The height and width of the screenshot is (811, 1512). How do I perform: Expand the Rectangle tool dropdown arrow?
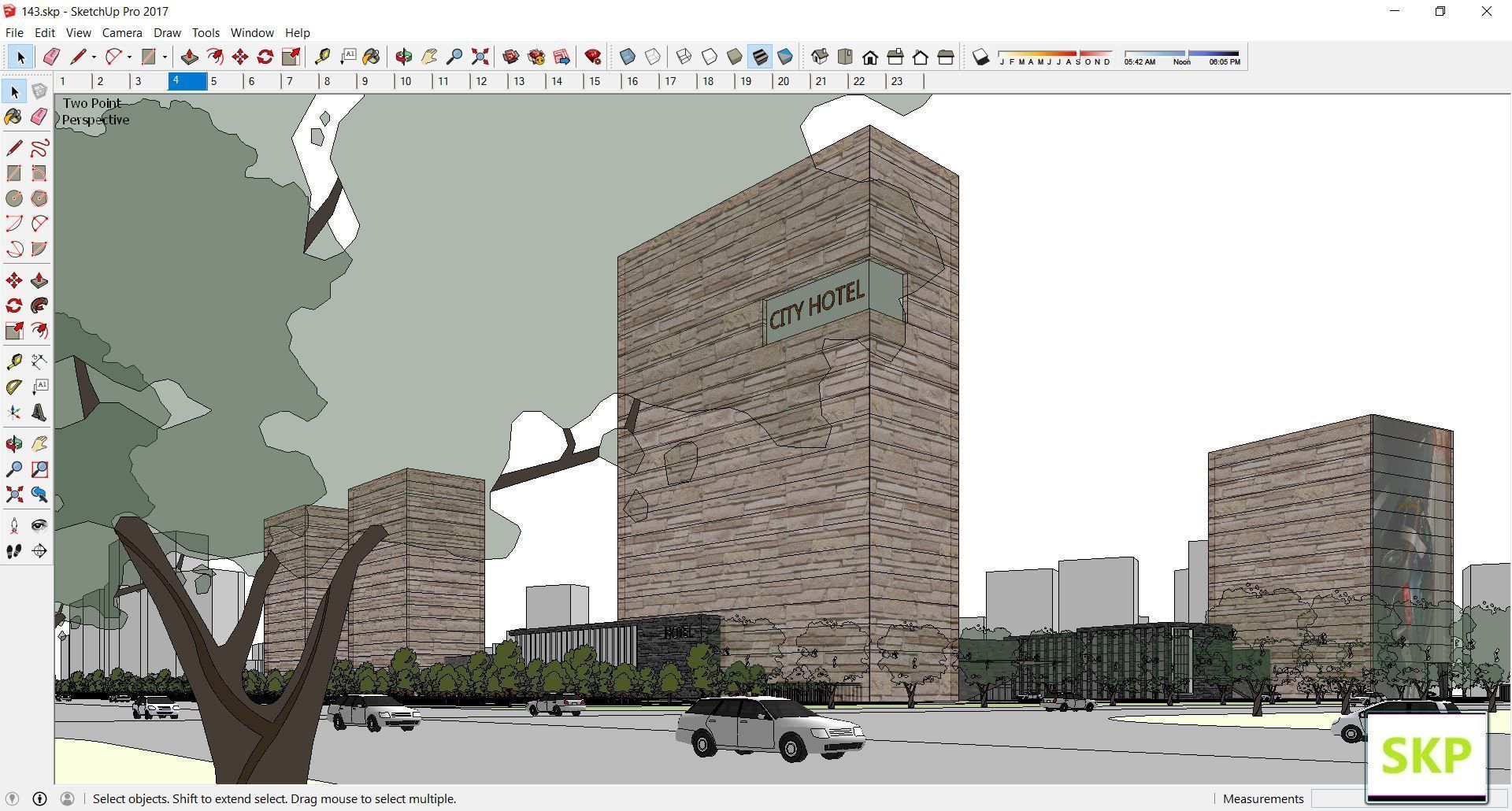[165, 57]
